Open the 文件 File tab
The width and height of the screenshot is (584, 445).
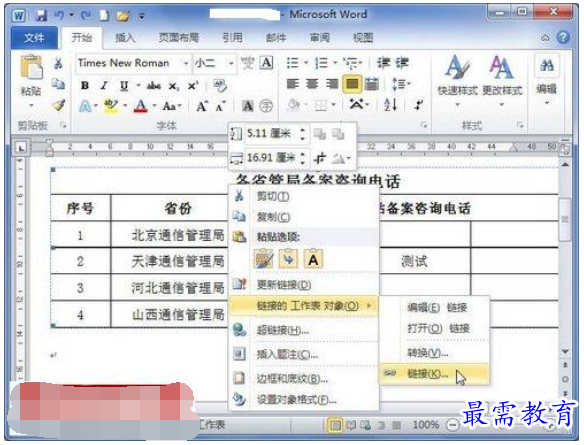[x=34, y=38]
